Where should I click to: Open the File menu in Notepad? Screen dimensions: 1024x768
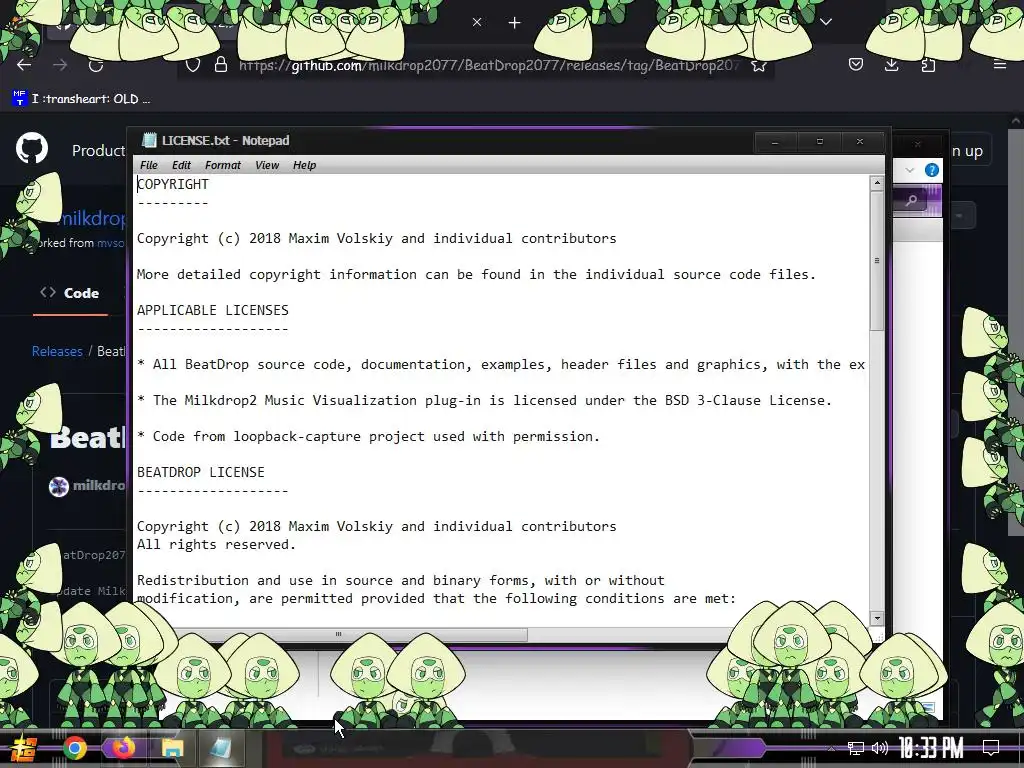click(x=149, y=165)
